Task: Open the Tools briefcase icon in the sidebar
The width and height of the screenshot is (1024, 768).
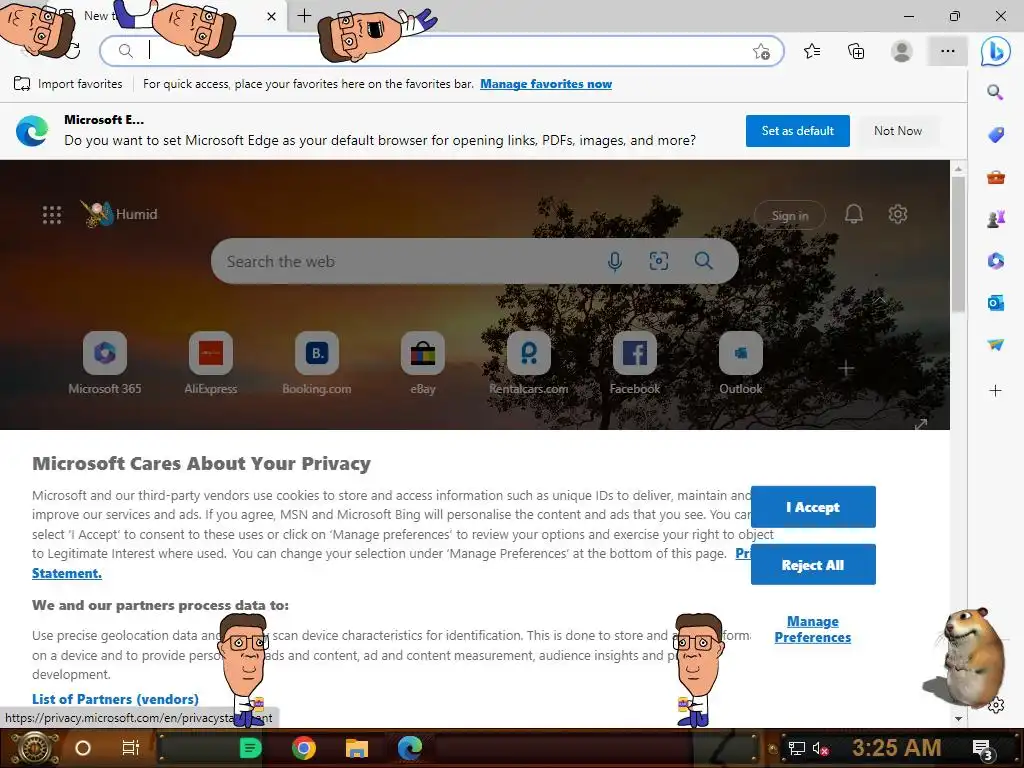Action: tap(995, 177)
